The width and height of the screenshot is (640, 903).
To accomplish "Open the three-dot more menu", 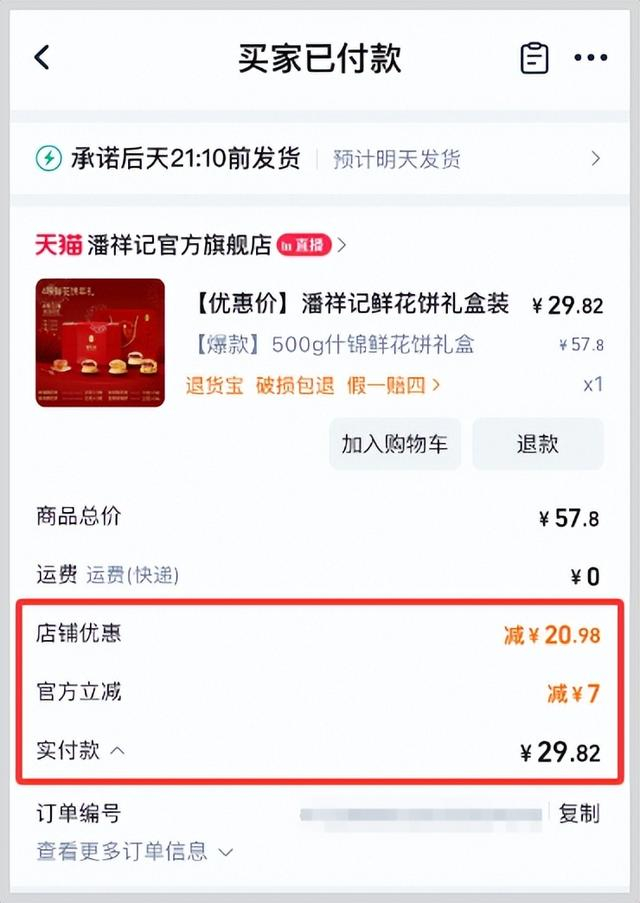I will [x=591, y=58].
